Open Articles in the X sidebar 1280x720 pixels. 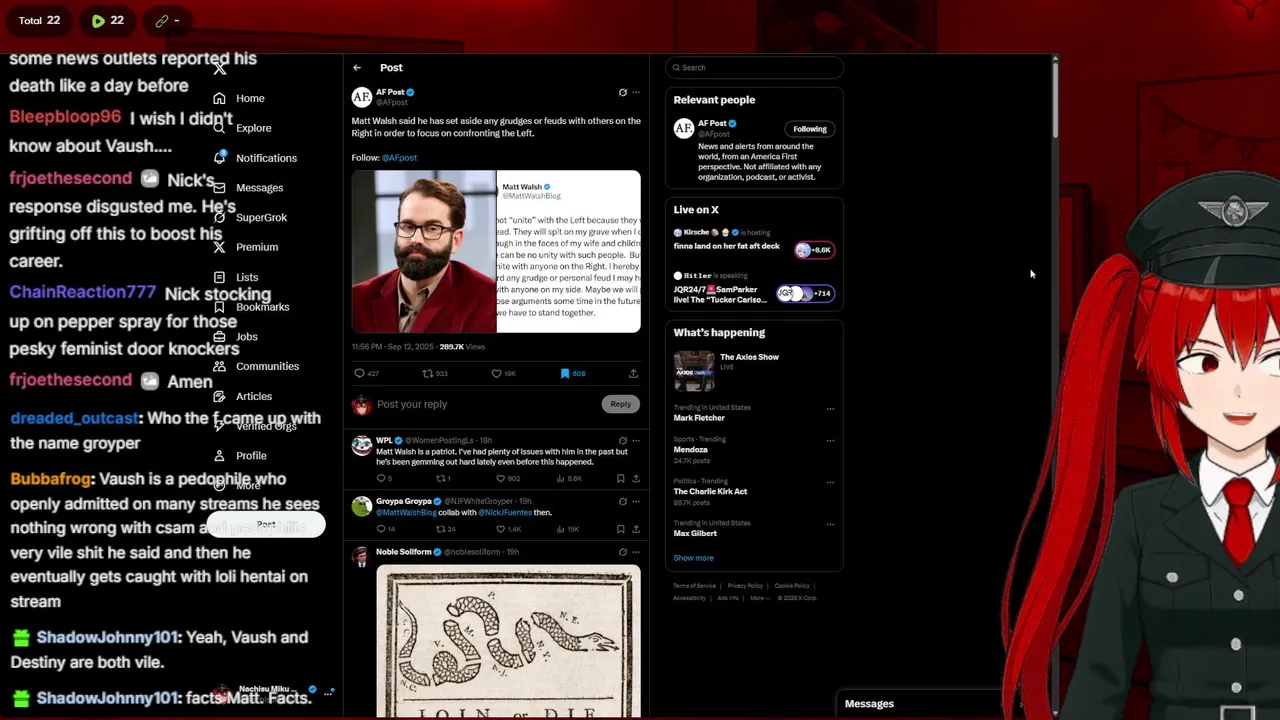pos(243,396)
